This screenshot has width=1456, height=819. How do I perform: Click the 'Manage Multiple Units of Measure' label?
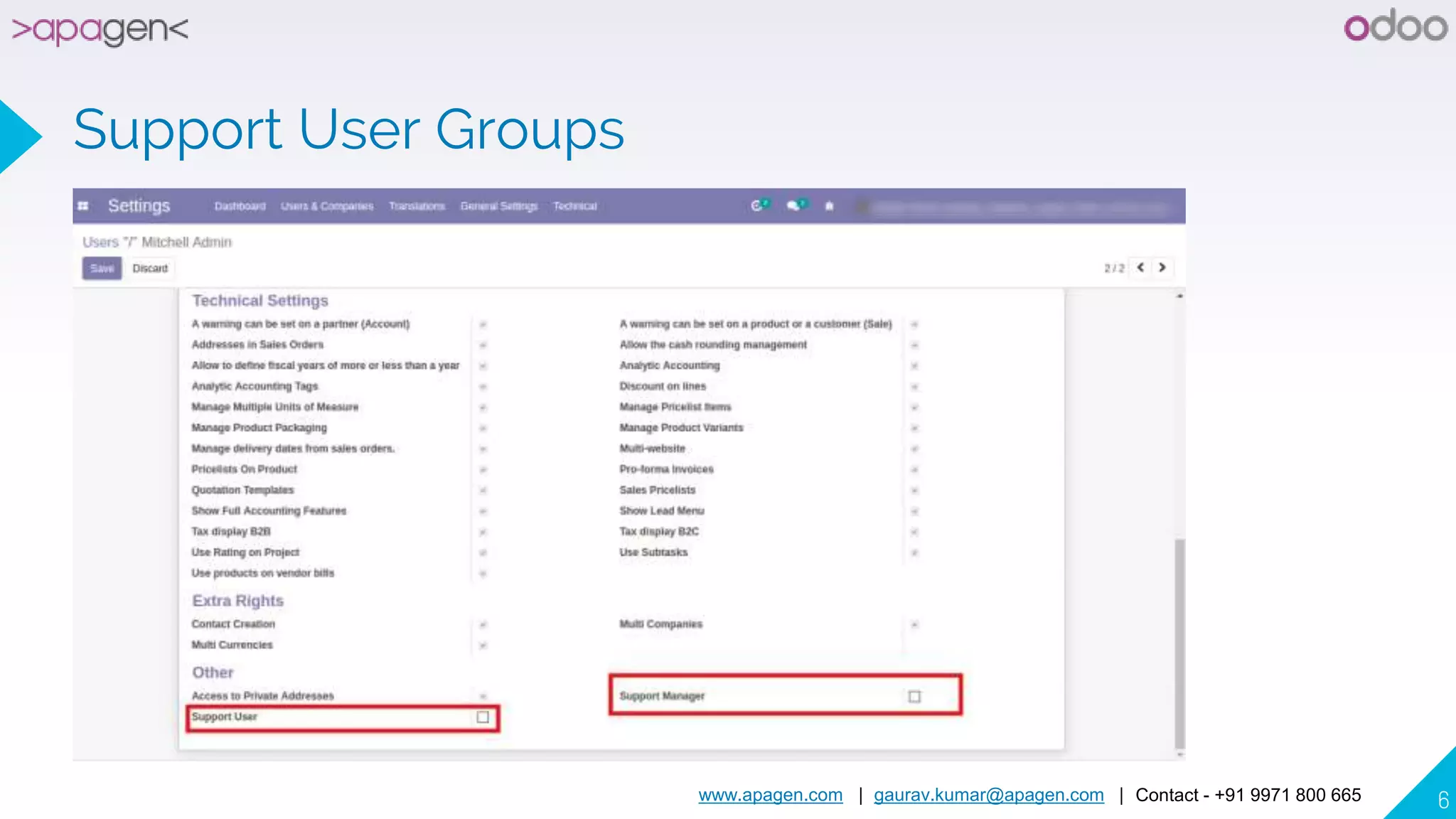pyautogui.click(x=275, y=407)
